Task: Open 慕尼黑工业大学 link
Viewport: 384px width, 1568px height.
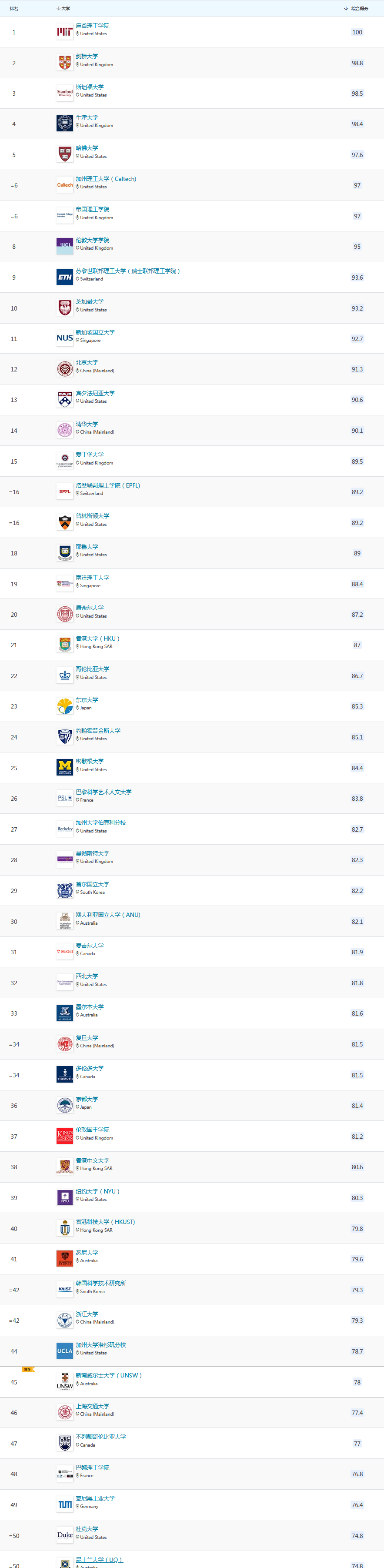Action: pyautogui.click(x=95, y=1498)
